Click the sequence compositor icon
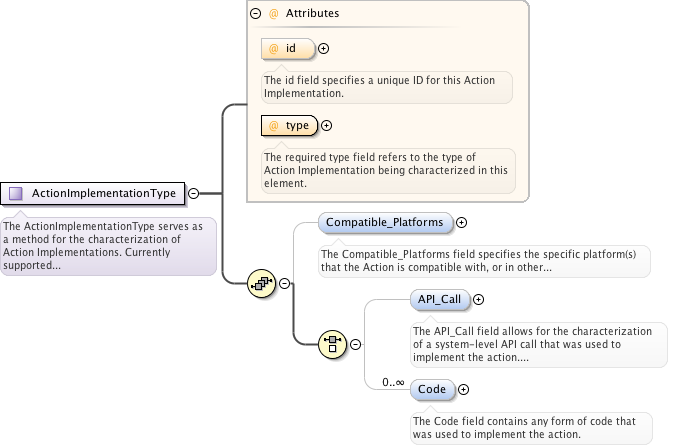The image size is (675, 448). click(261, 284)
